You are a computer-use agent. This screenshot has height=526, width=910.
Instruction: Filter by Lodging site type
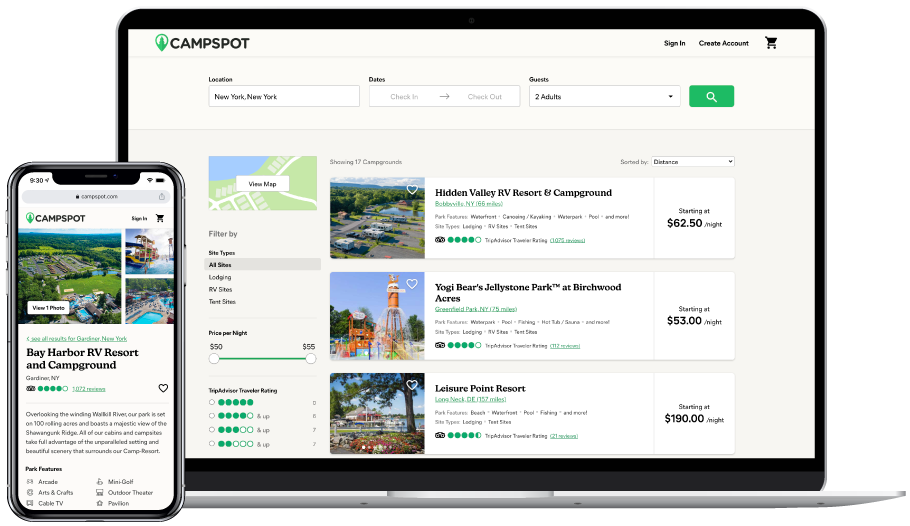[x=220, y=278]
